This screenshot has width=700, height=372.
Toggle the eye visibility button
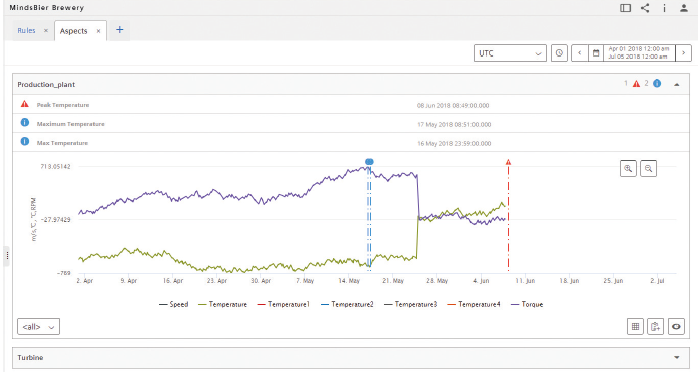point(676,326)
